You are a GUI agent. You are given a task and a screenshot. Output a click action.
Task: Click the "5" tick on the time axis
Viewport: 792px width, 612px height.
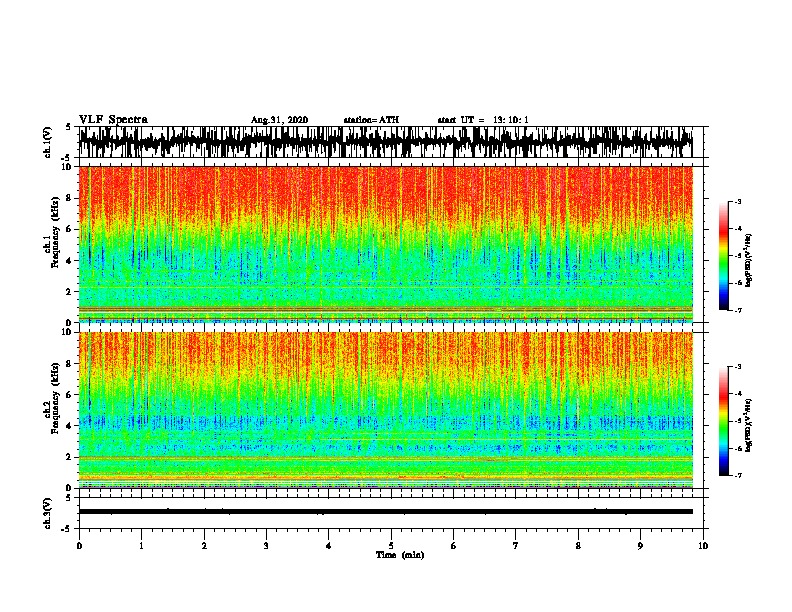(x=391, y=546)
